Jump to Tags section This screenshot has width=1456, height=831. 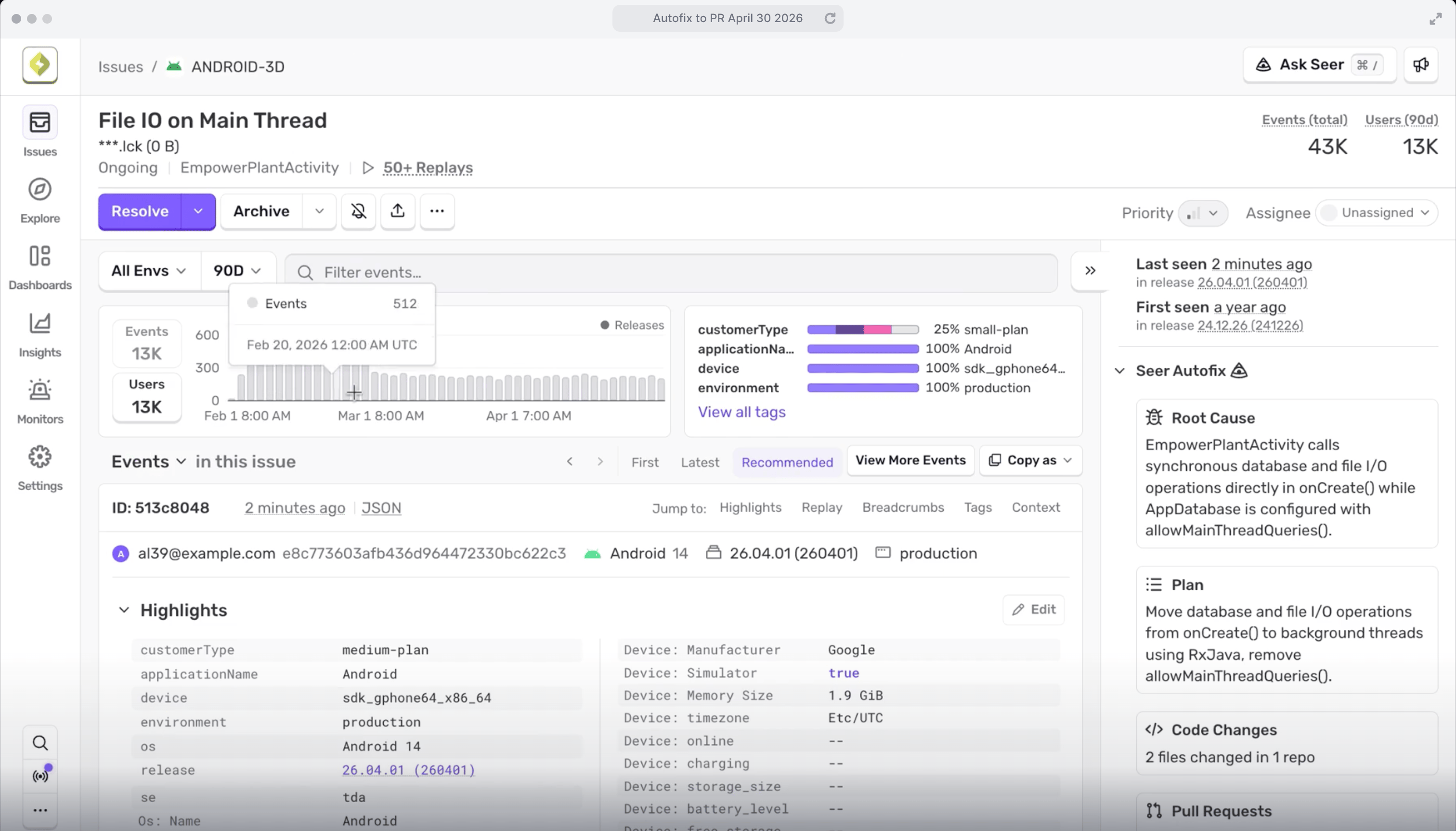pos(978,507)
